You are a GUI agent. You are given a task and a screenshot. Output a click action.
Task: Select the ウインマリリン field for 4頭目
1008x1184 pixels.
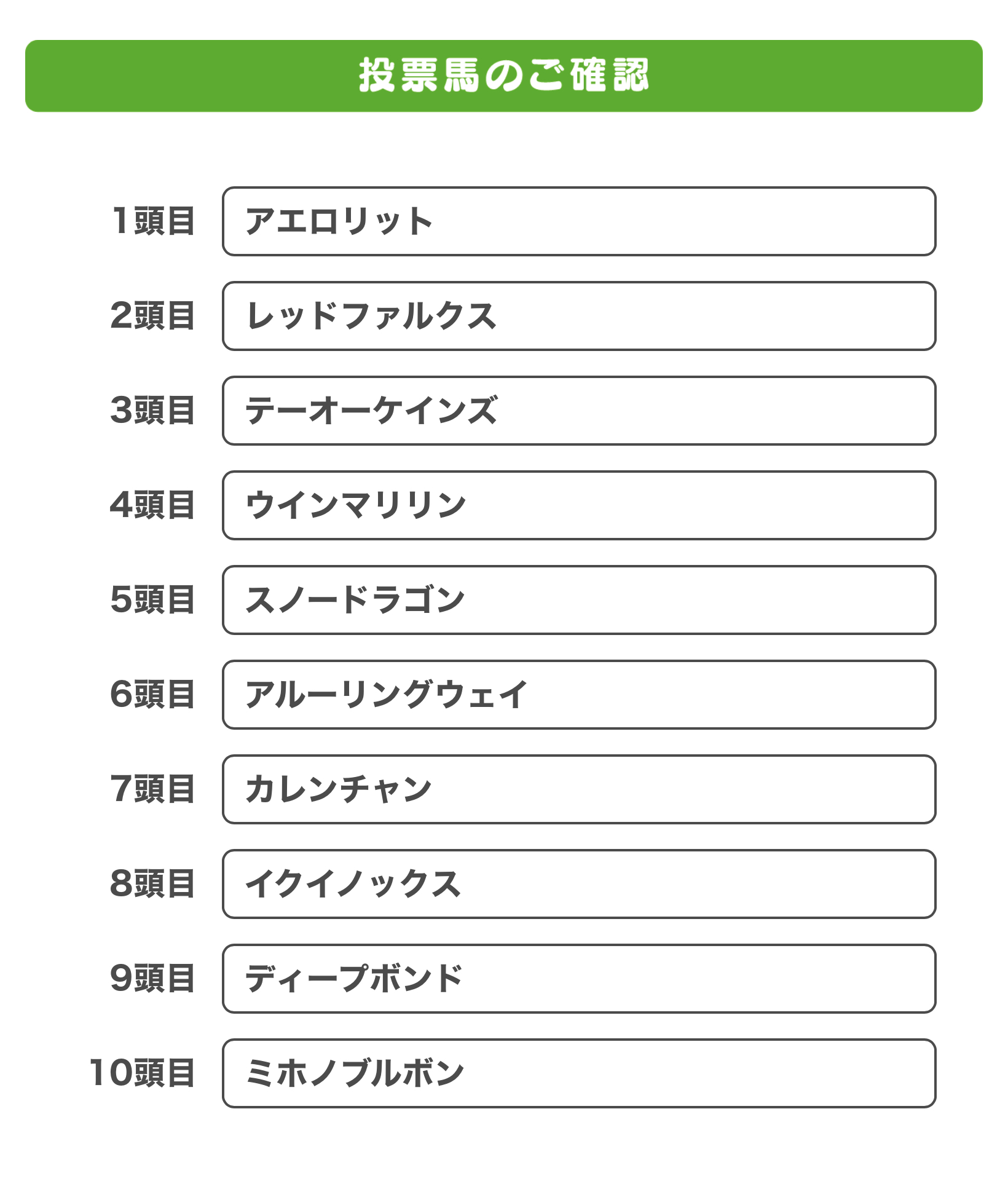pyautogui.click(x=579, y=505)
